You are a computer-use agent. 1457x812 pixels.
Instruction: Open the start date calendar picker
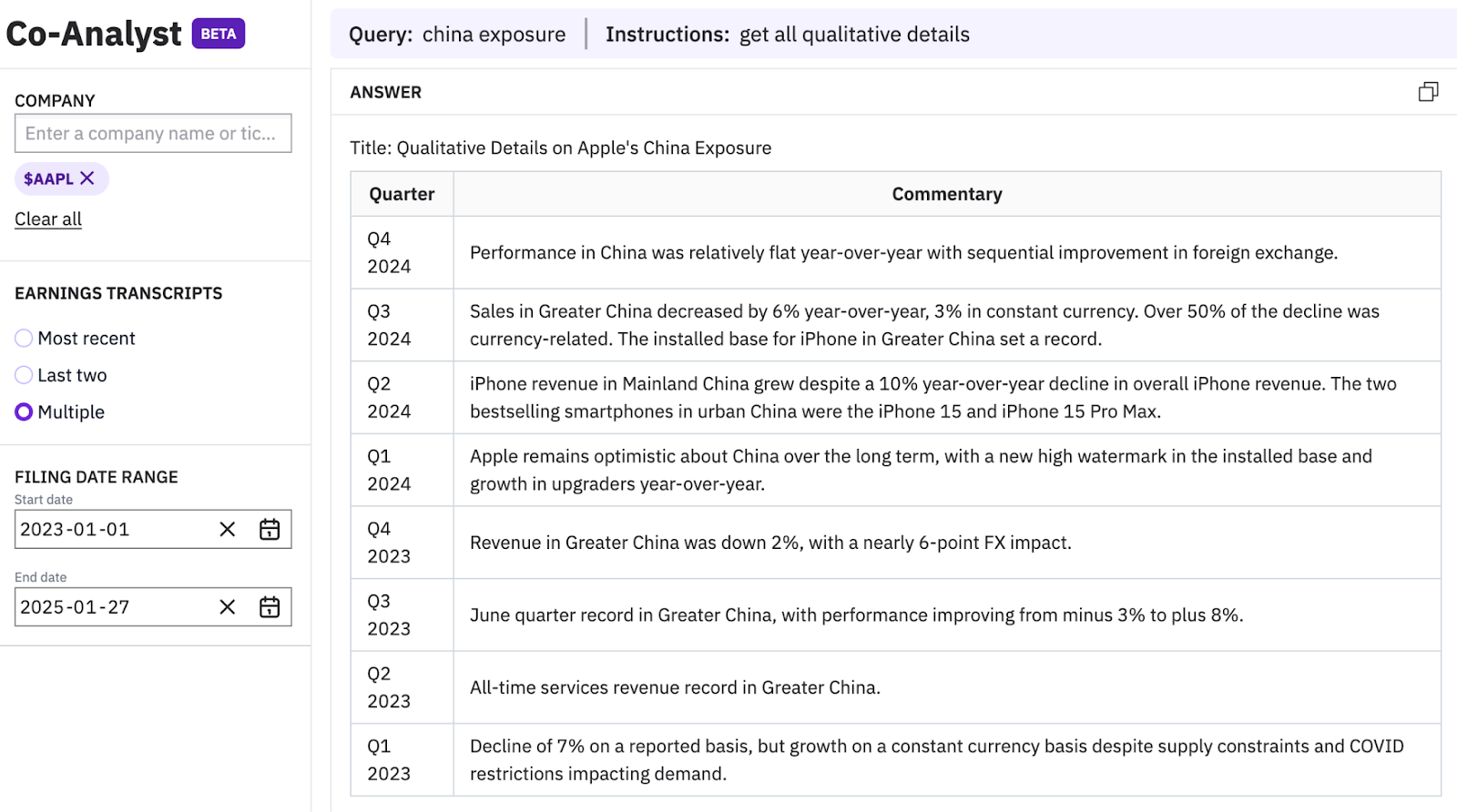[x=270, y=530]
